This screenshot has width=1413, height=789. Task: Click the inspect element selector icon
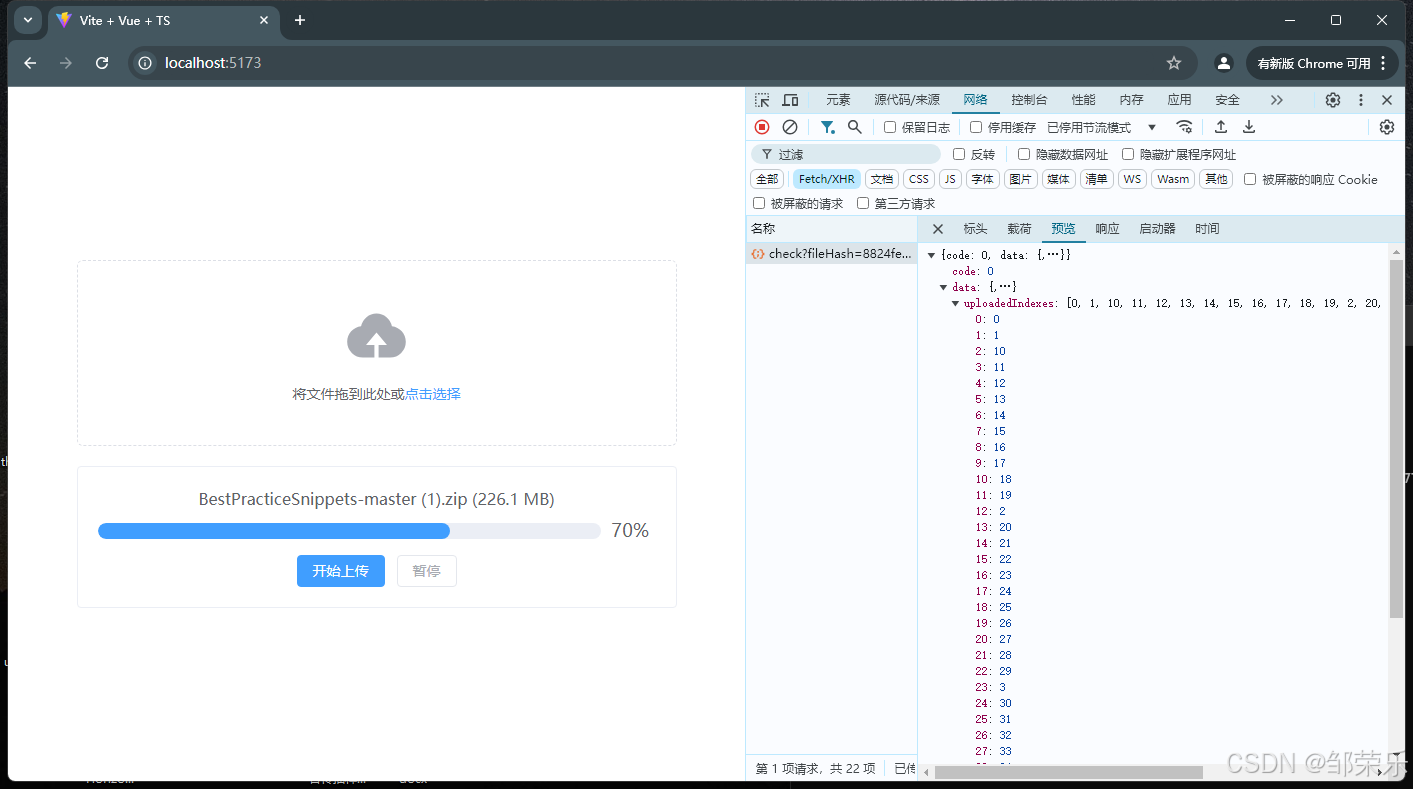coord(762,100)
